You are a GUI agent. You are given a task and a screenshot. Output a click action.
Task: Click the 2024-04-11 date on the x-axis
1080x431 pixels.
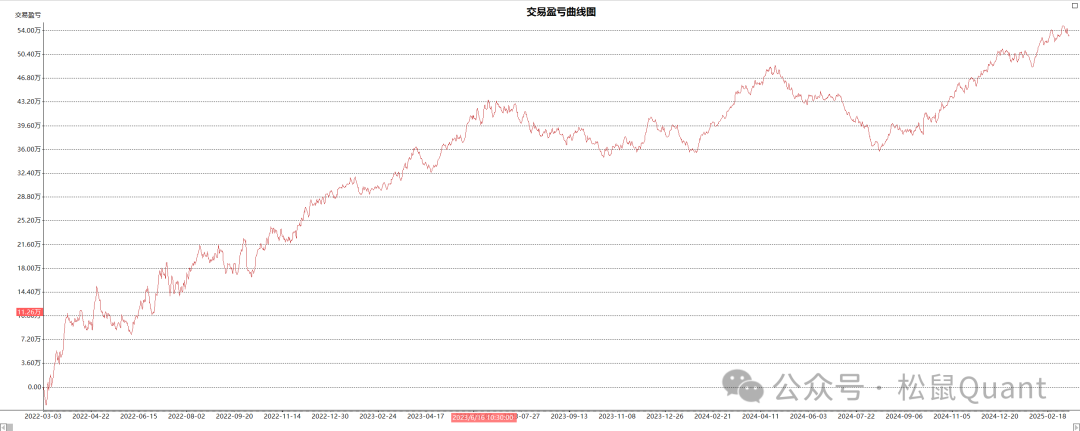[x=763, y=416]
